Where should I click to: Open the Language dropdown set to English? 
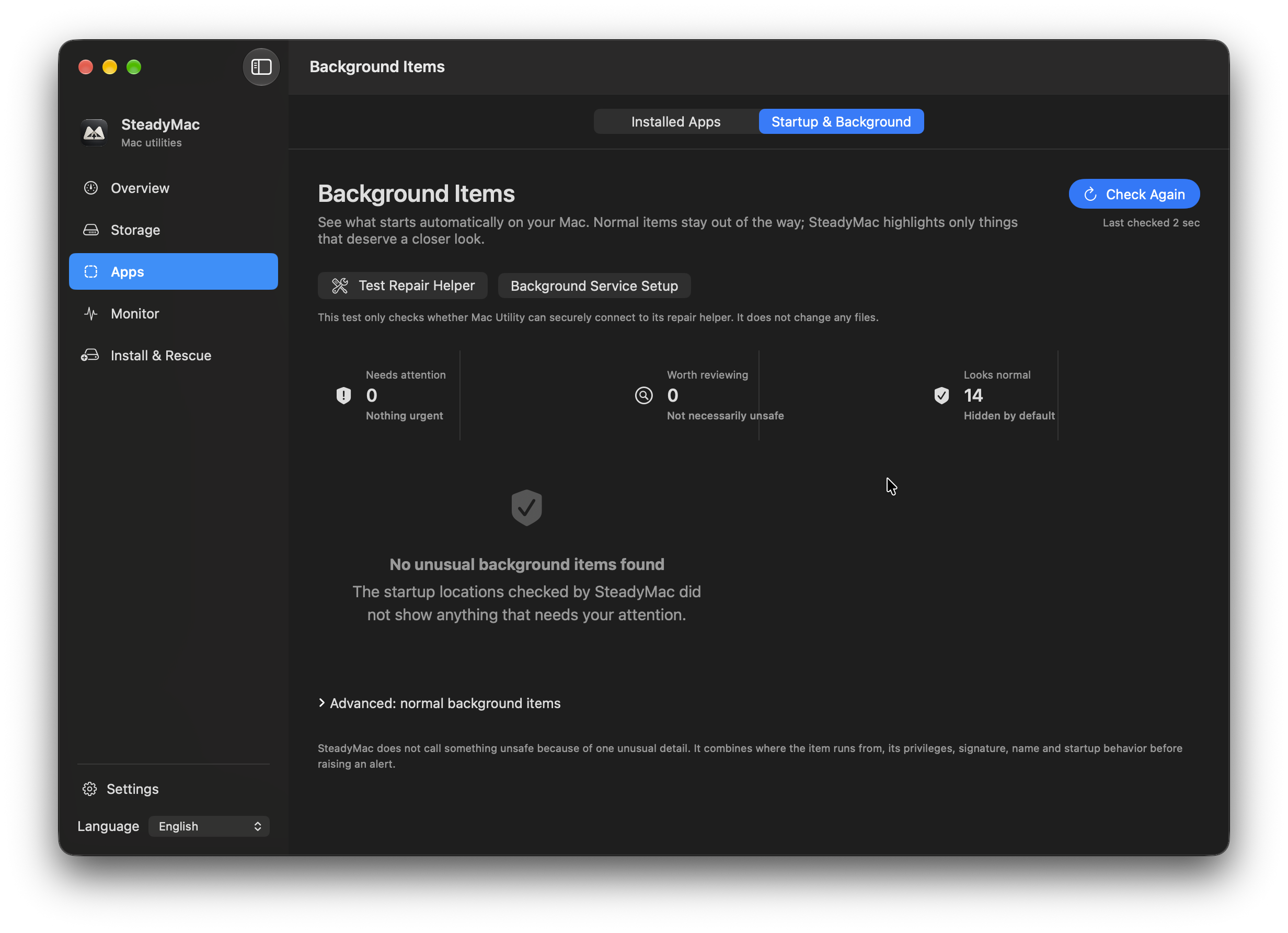pyautogui.click(x=209, y=827)
